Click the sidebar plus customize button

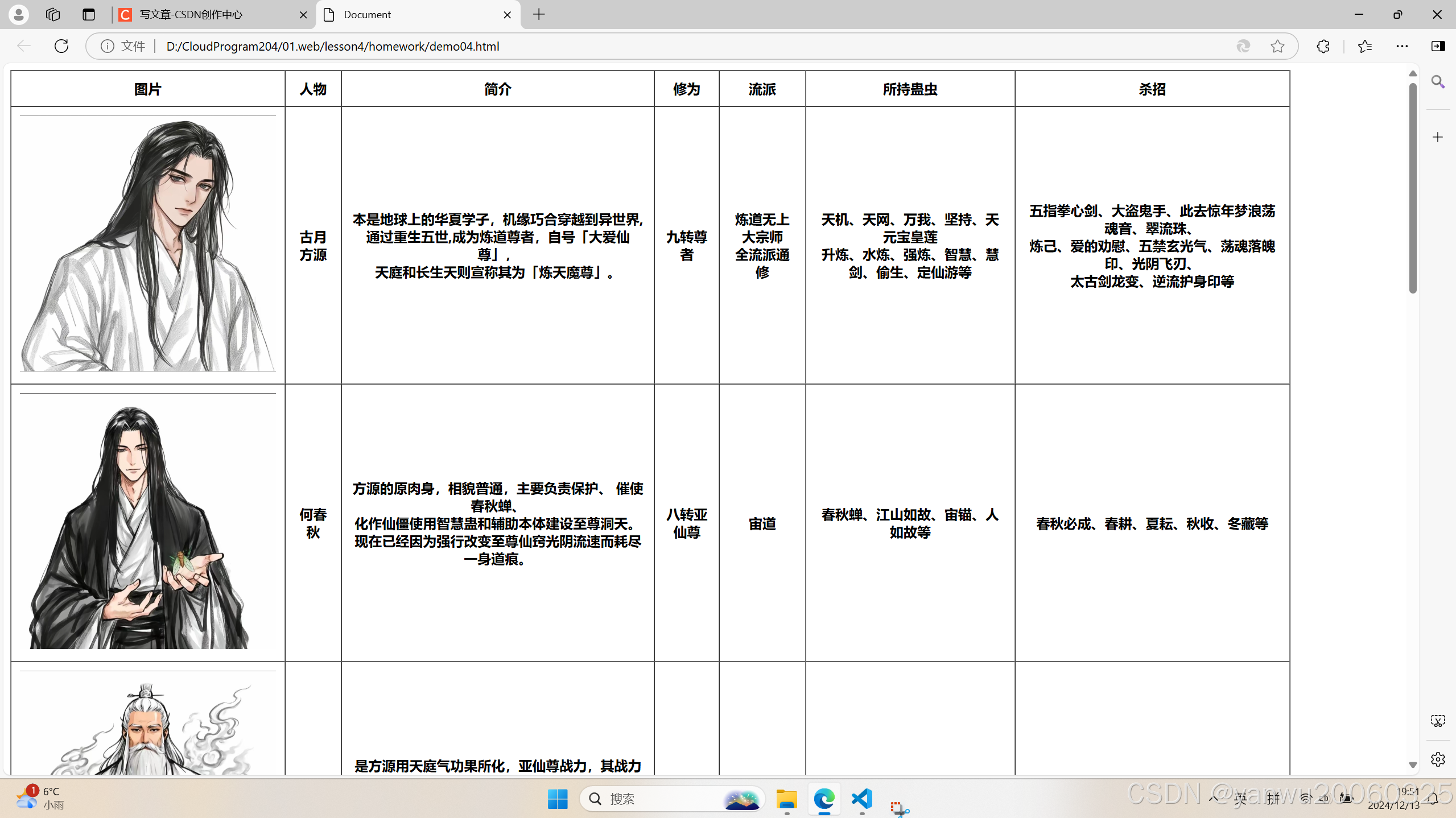[1438, 137]
